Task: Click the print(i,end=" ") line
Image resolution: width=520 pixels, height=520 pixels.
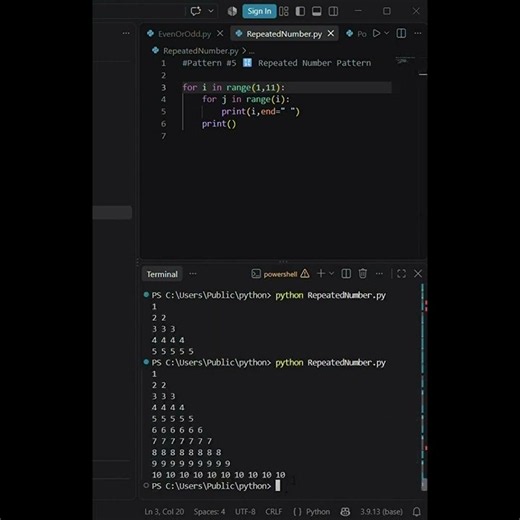Action: click(261, 112)
